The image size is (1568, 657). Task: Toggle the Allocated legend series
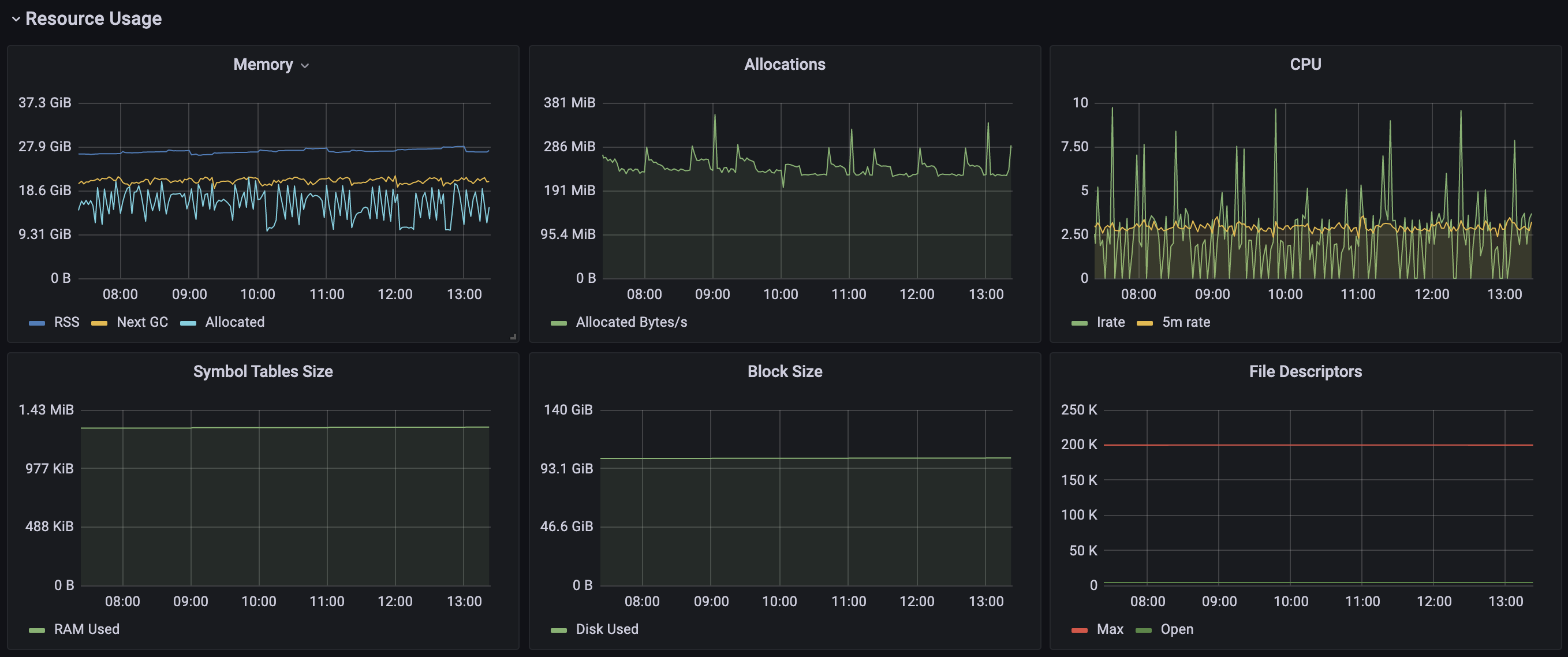click(x=234, y=322)
